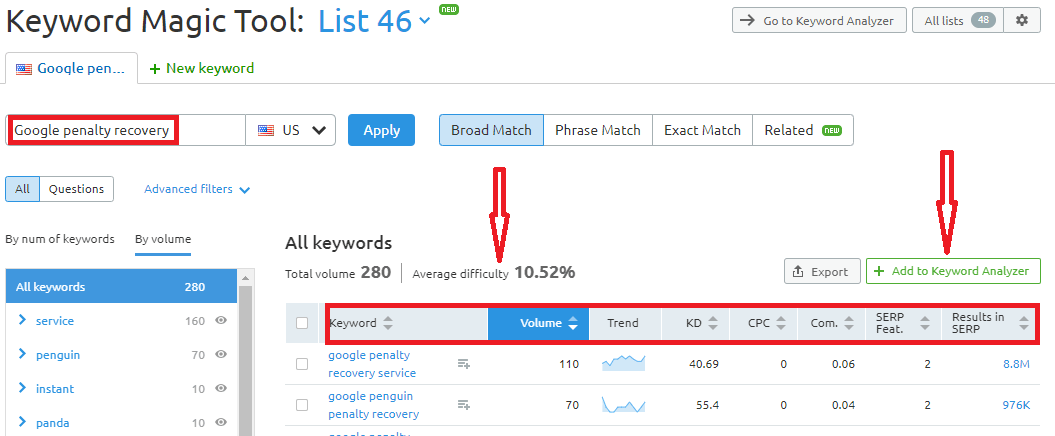
Task: Switch to Exact Match
Action: pyautogui.click(x=702, y=130)
